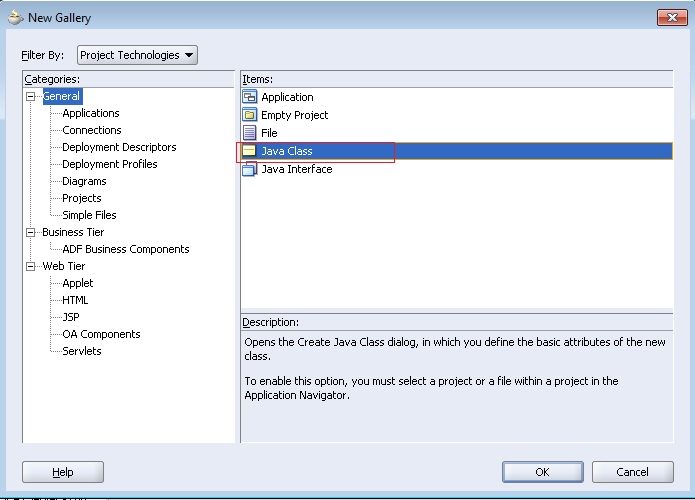Select the Application item icon
The height and width of the screenshot is (500, 695).
coord(250,97)
